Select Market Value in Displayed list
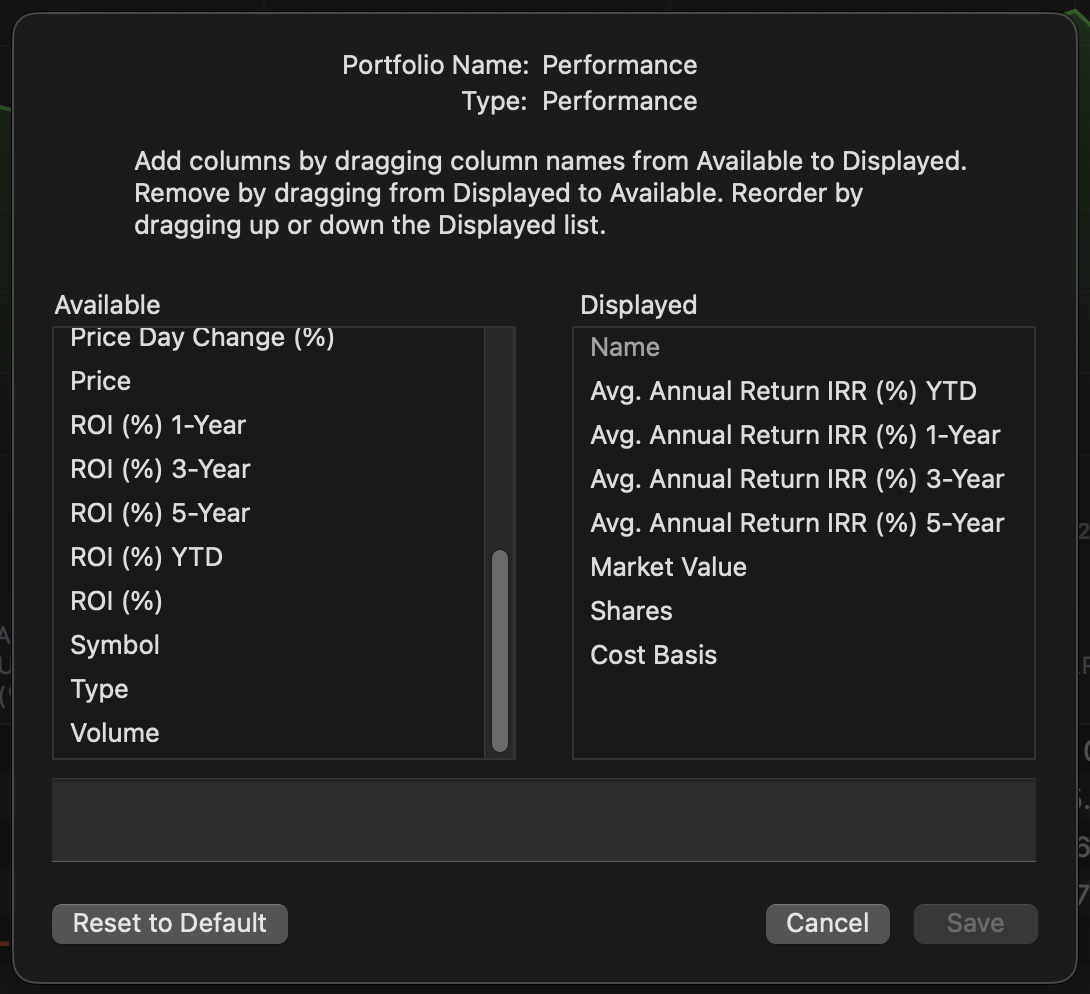1090x994 pixels. (x=668, y=567)
